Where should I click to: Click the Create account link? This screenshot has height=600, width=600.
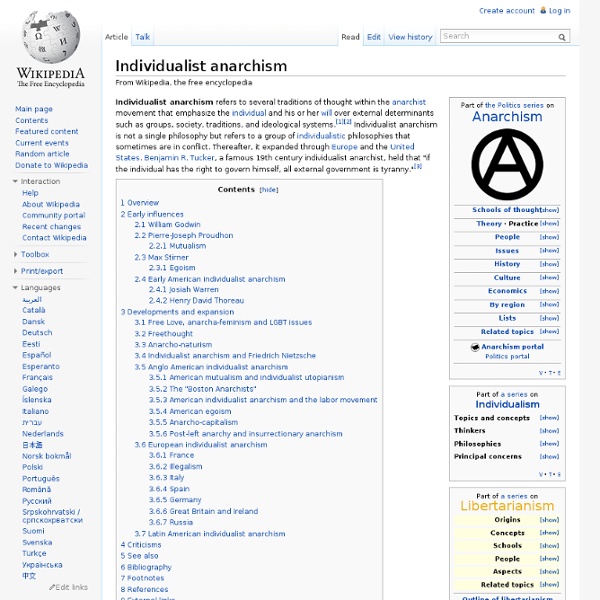pos(507,11)
